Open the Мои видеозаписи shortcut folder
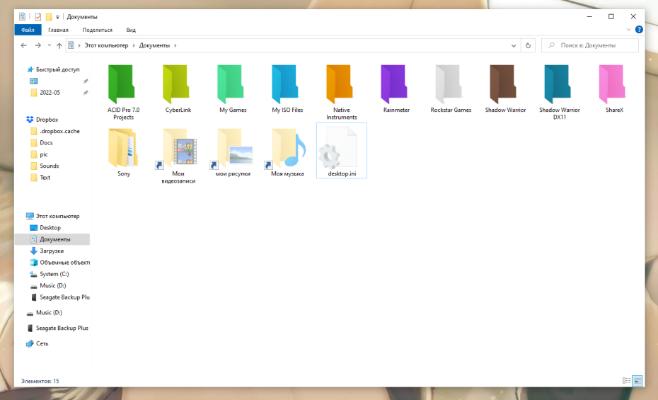This screenshot has height=400, width=658. pyautogui.click(x=178, y=156)
